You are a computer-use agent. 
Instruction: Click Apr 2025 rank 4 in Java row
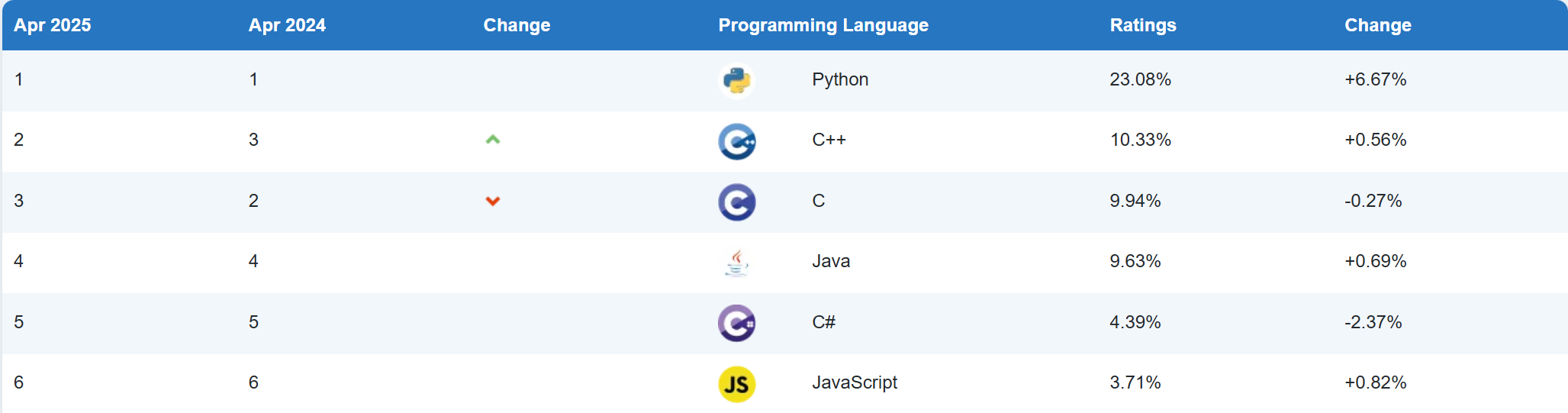18,261
